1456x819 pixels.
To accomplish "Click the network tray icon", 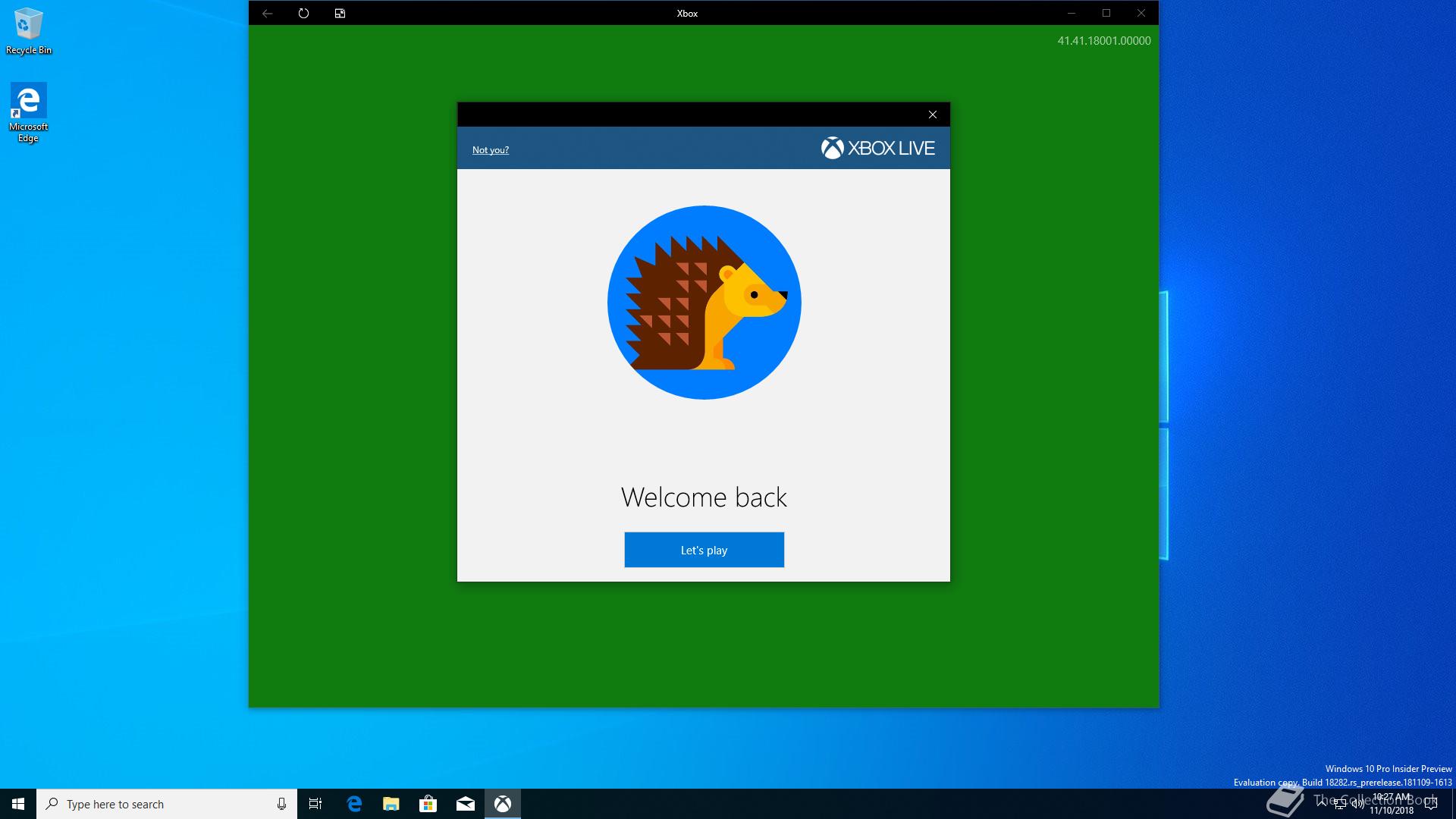I will point(1340,804).
